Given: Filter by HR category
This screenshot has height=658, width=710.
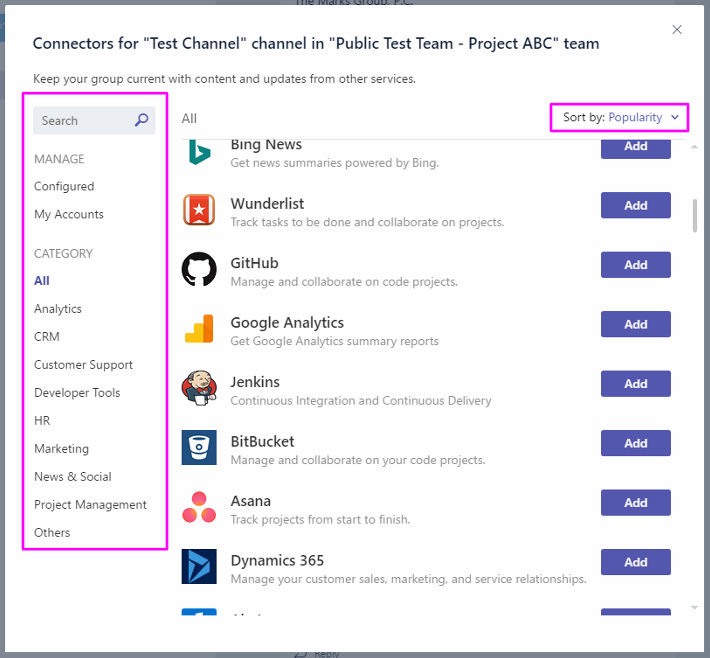Looking at the screenshot, I should [42, 421].
